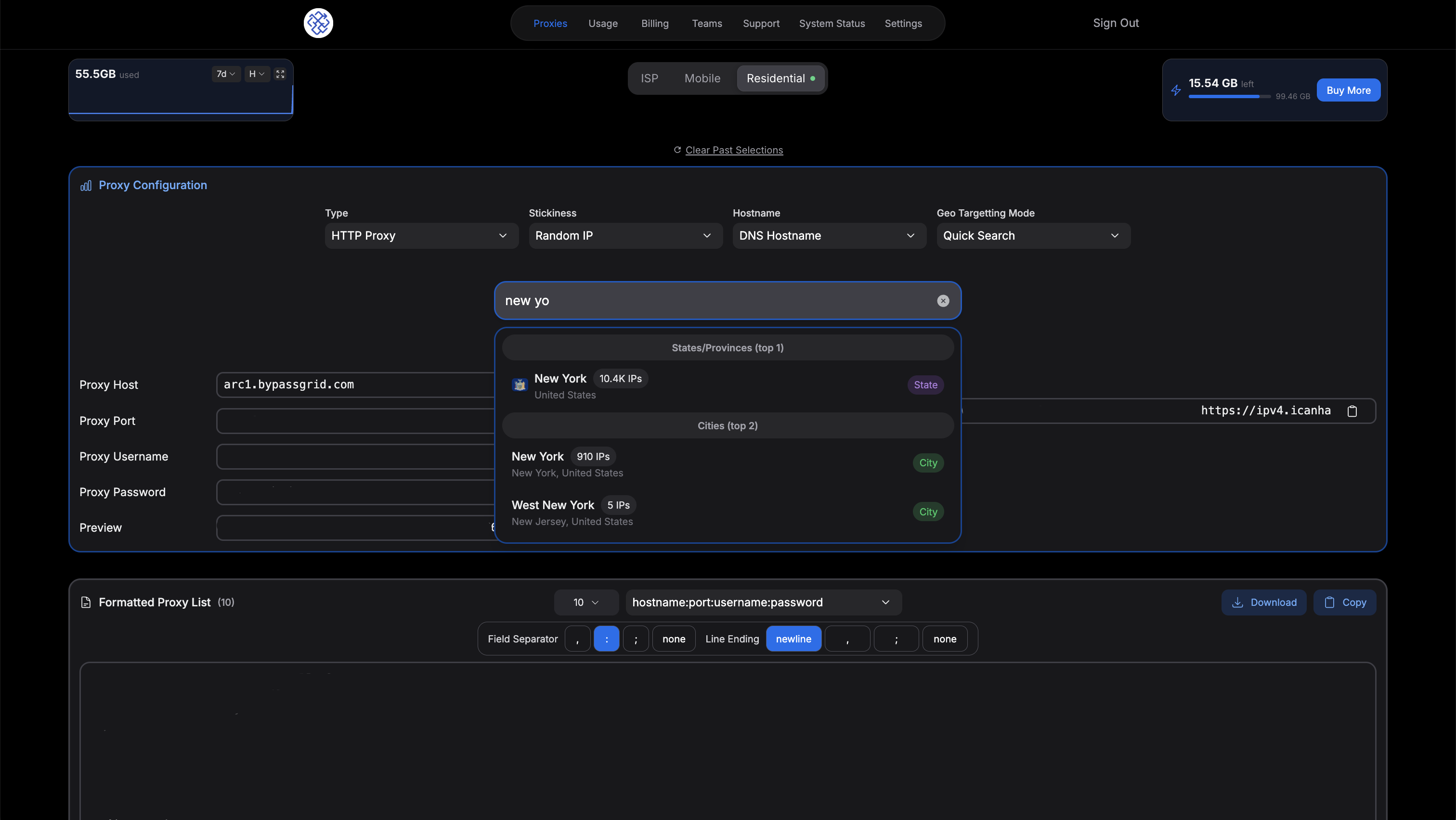The height and width of the screenshot is (820, 1456).
Task: Set field separator to none
Action: (x=674, y=639)
